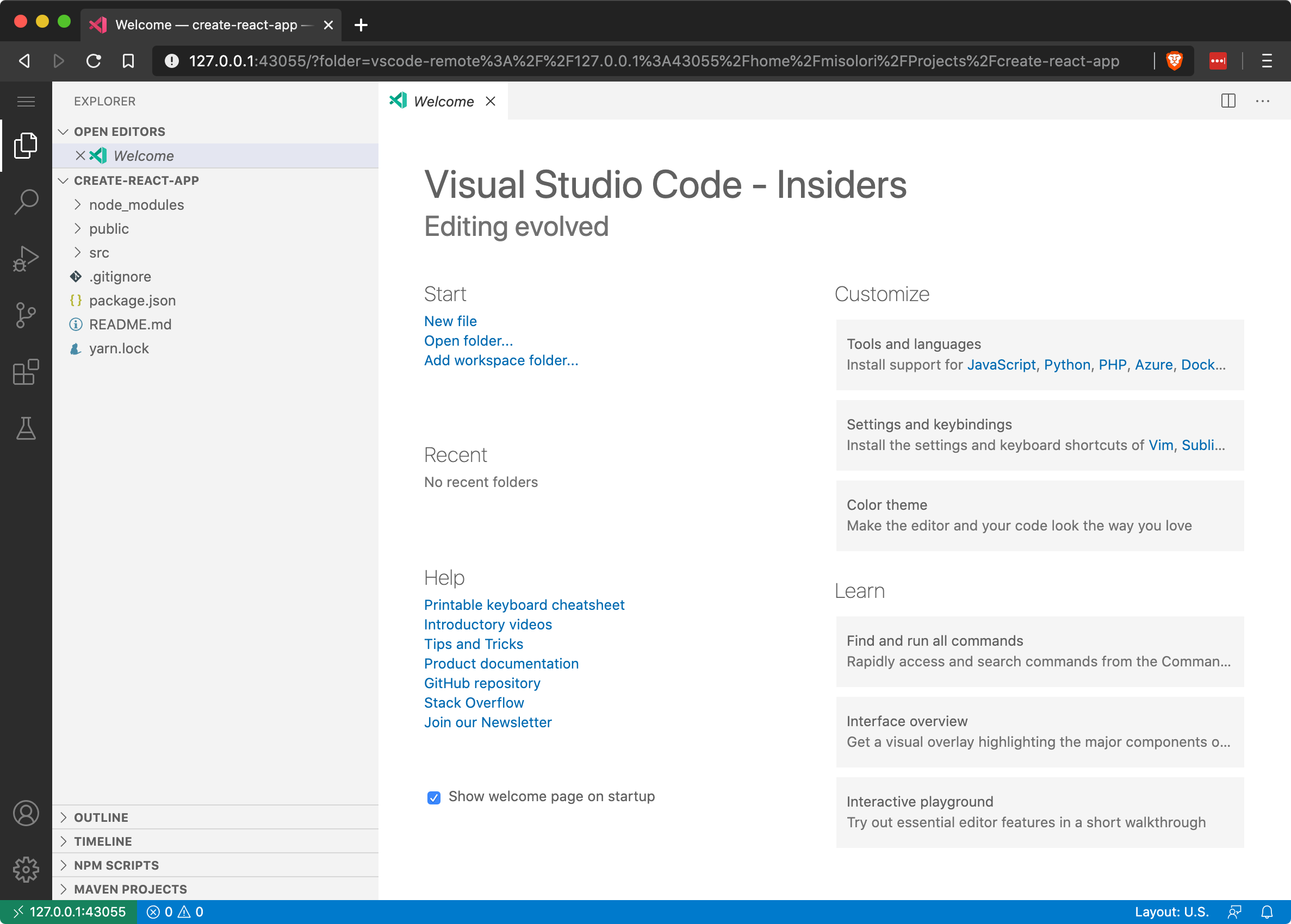Select the Run and Debug icon
The height and width of the screenshot is (924, 1291).
tap(26, 259)
